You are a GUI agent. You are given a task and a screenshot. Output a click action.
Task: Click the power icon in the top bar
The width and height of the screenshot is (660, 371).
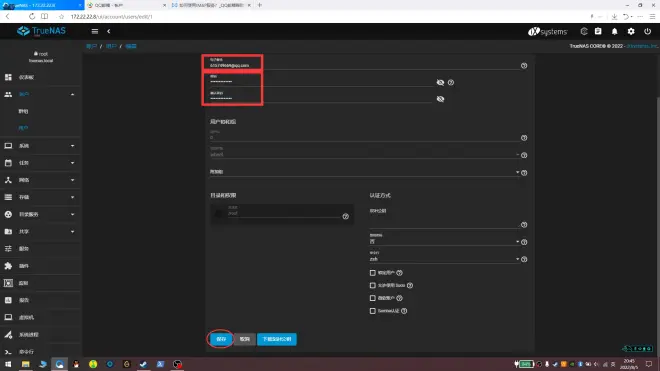point(647,31)
